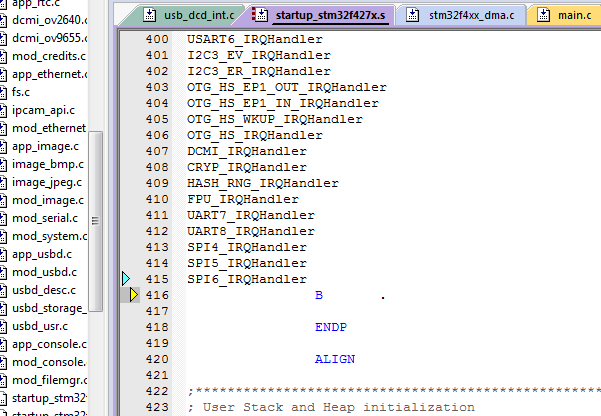Open app_image.c in project tree

45,146
